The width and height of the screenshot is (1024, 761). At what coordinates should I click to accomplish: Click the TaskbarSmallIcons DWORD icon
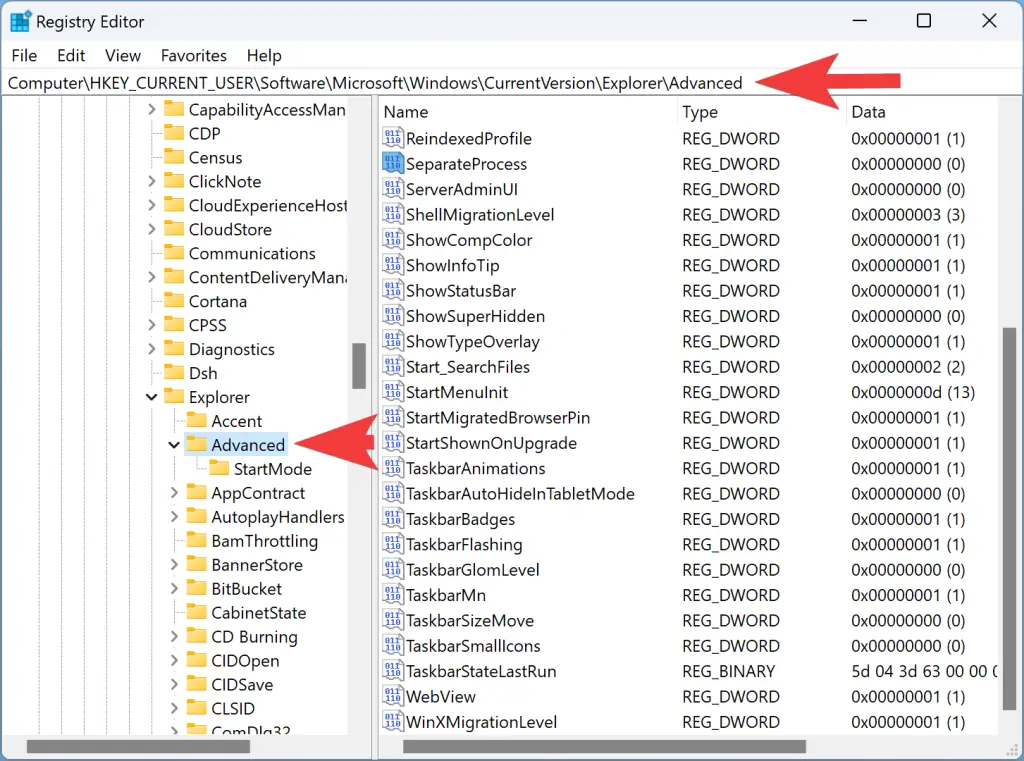(392, 645)
